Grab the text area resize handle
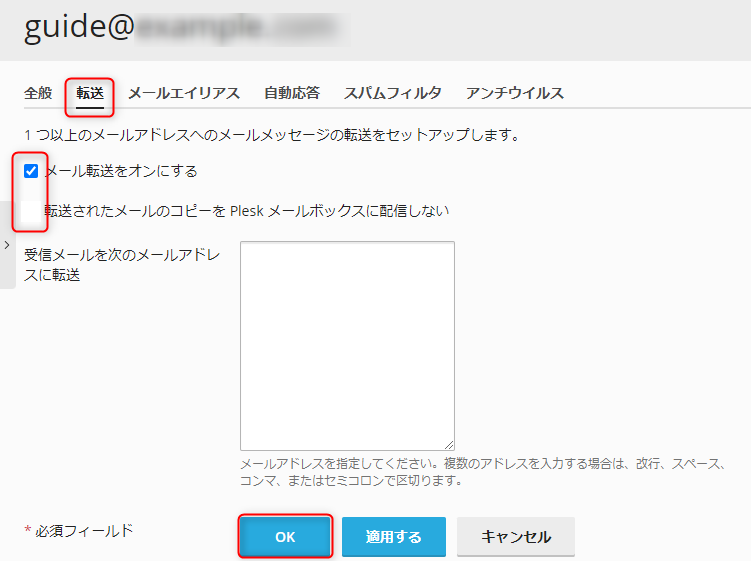The image size is (751, 561). 449,445
